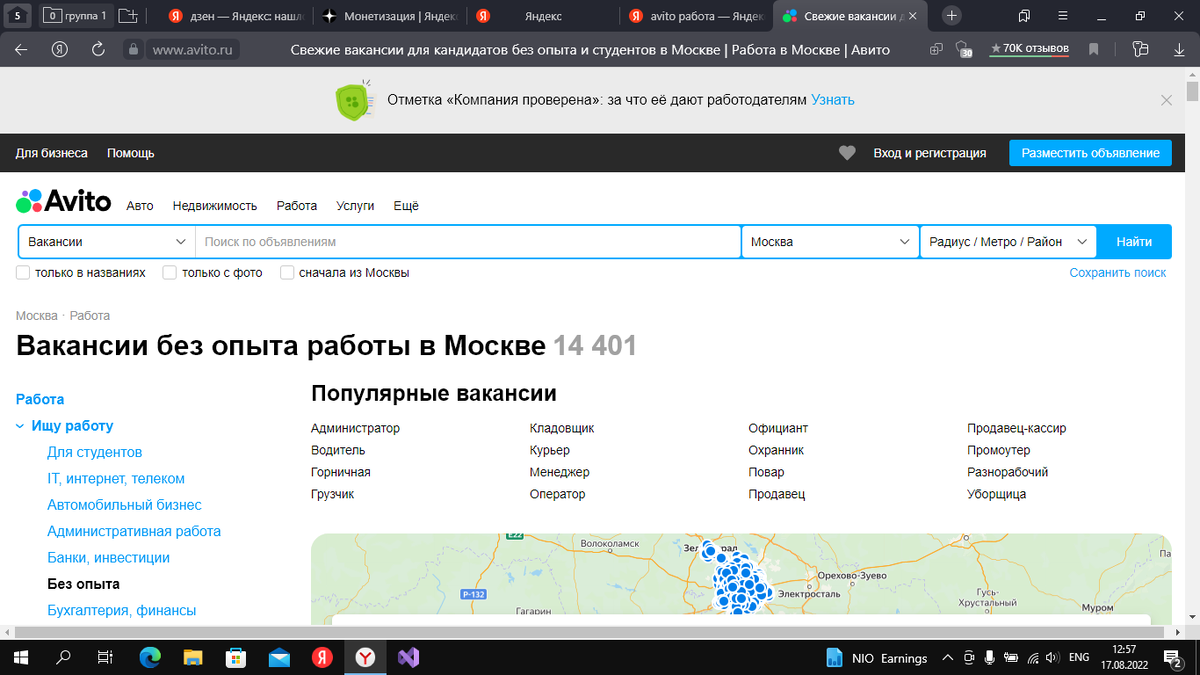The image size is (1200, 675).
Task: Open 'Продавец-кассир' popular vacancy
Action: [1017, 428]
